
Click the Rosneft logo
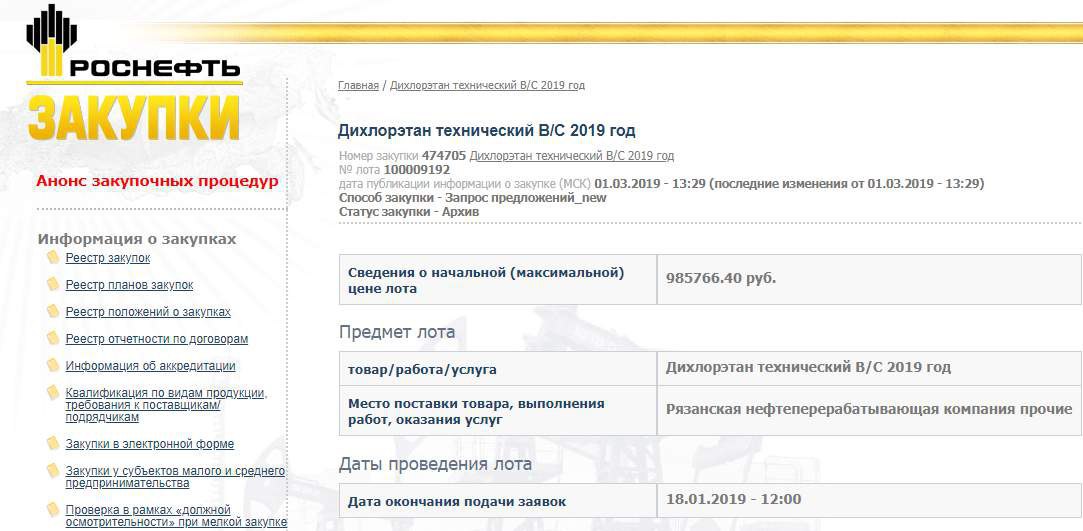[133, 41]
